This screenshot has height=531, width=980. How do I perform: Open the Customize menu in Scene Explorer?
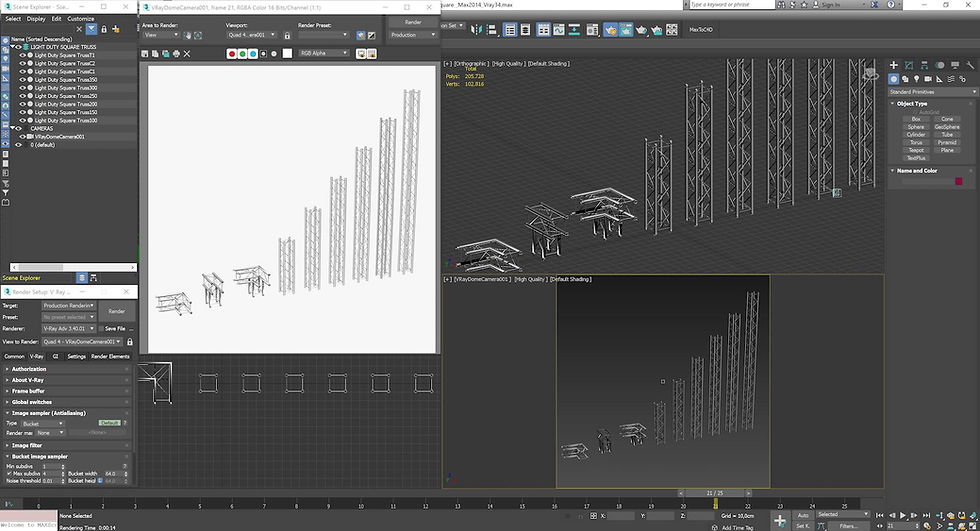[x=81, y=18]
